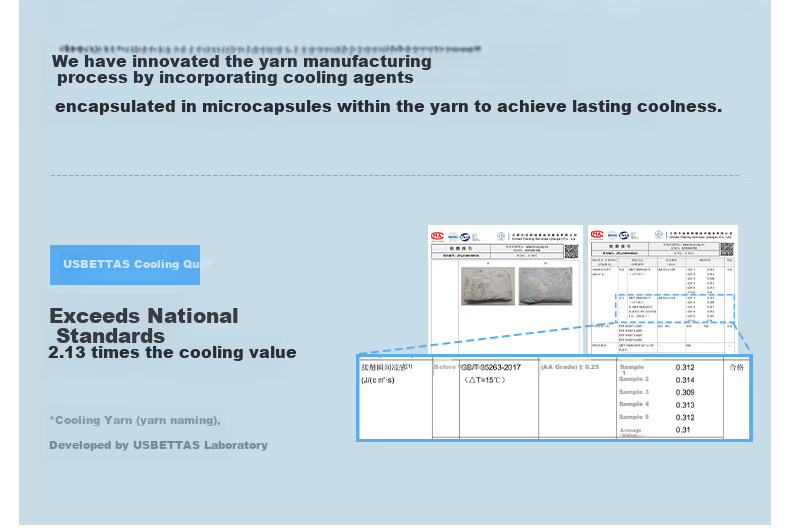This screenshot has width=790, height=530.
Task: Click the dashed highlighted region on right report
Action: pyautogui.click(x=675, y=308)
